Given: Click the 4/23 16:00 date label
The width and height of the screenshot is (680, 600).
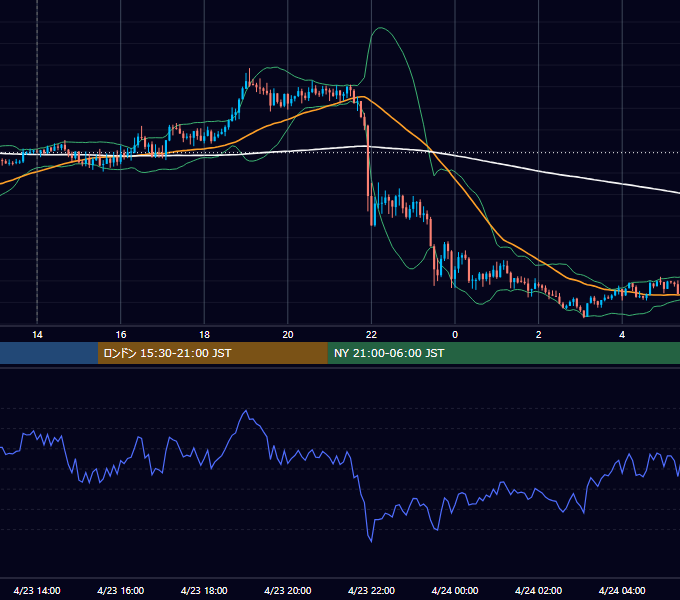Looking at the screenshot, I should 121,590.
